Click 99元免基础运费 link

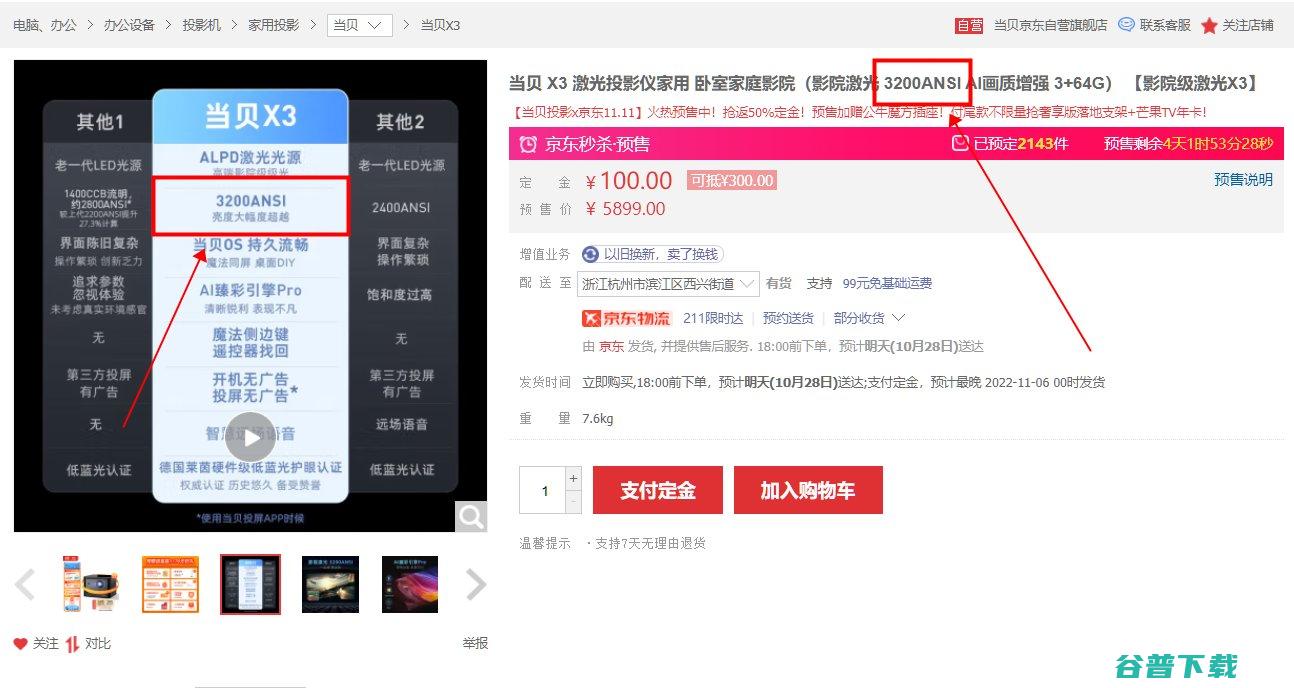point(887,284)
